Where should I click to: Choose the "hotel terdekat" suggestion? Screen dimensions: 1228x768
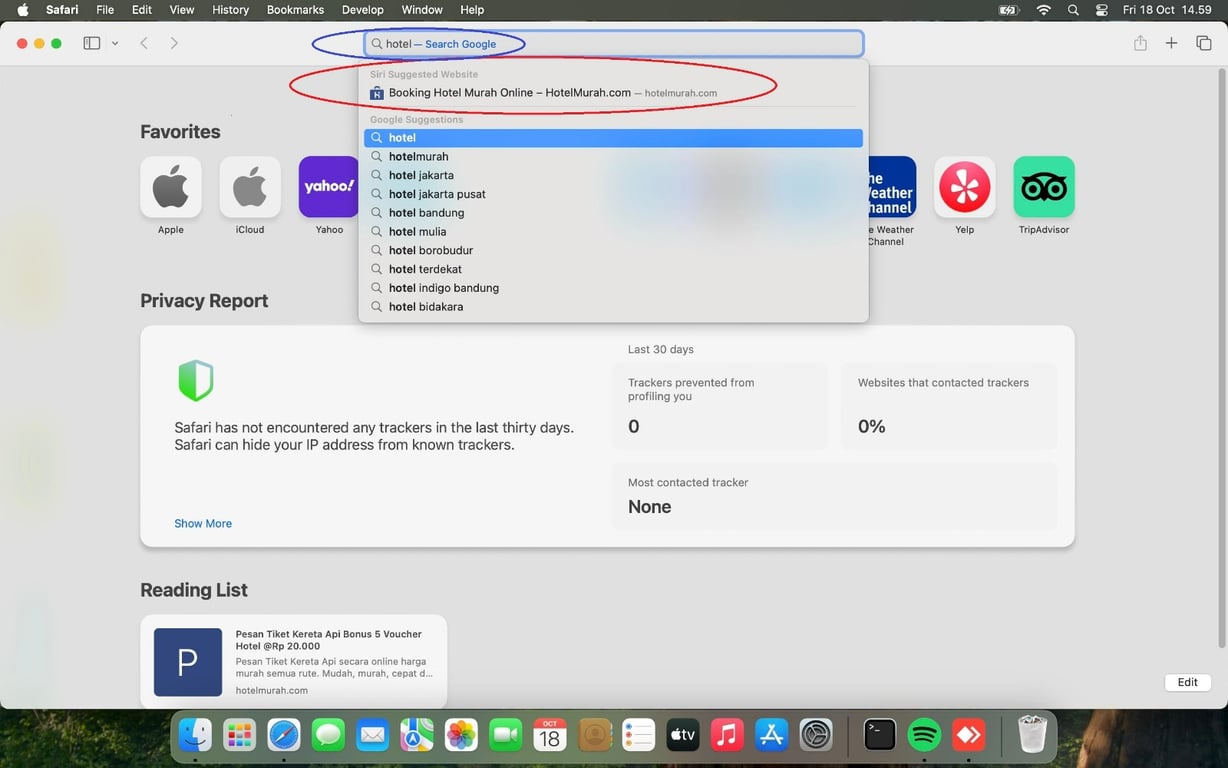(613, 269)
